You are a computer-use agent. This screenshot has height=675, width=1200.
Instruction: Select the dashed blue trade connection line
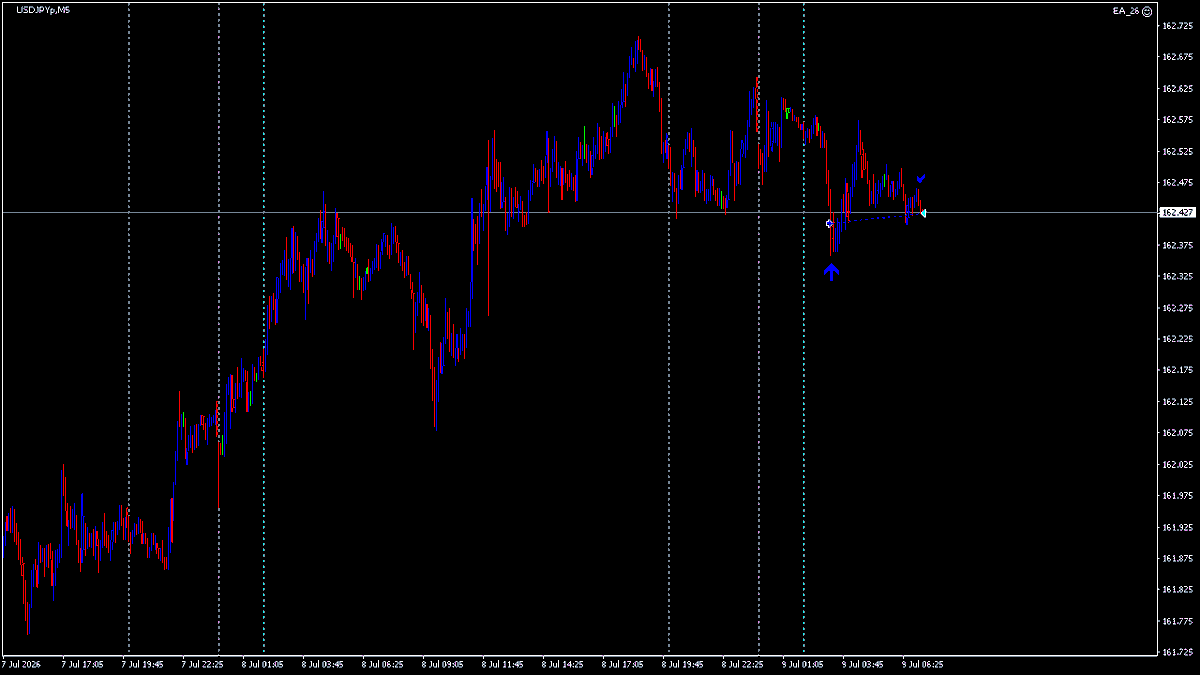point(876,218)
